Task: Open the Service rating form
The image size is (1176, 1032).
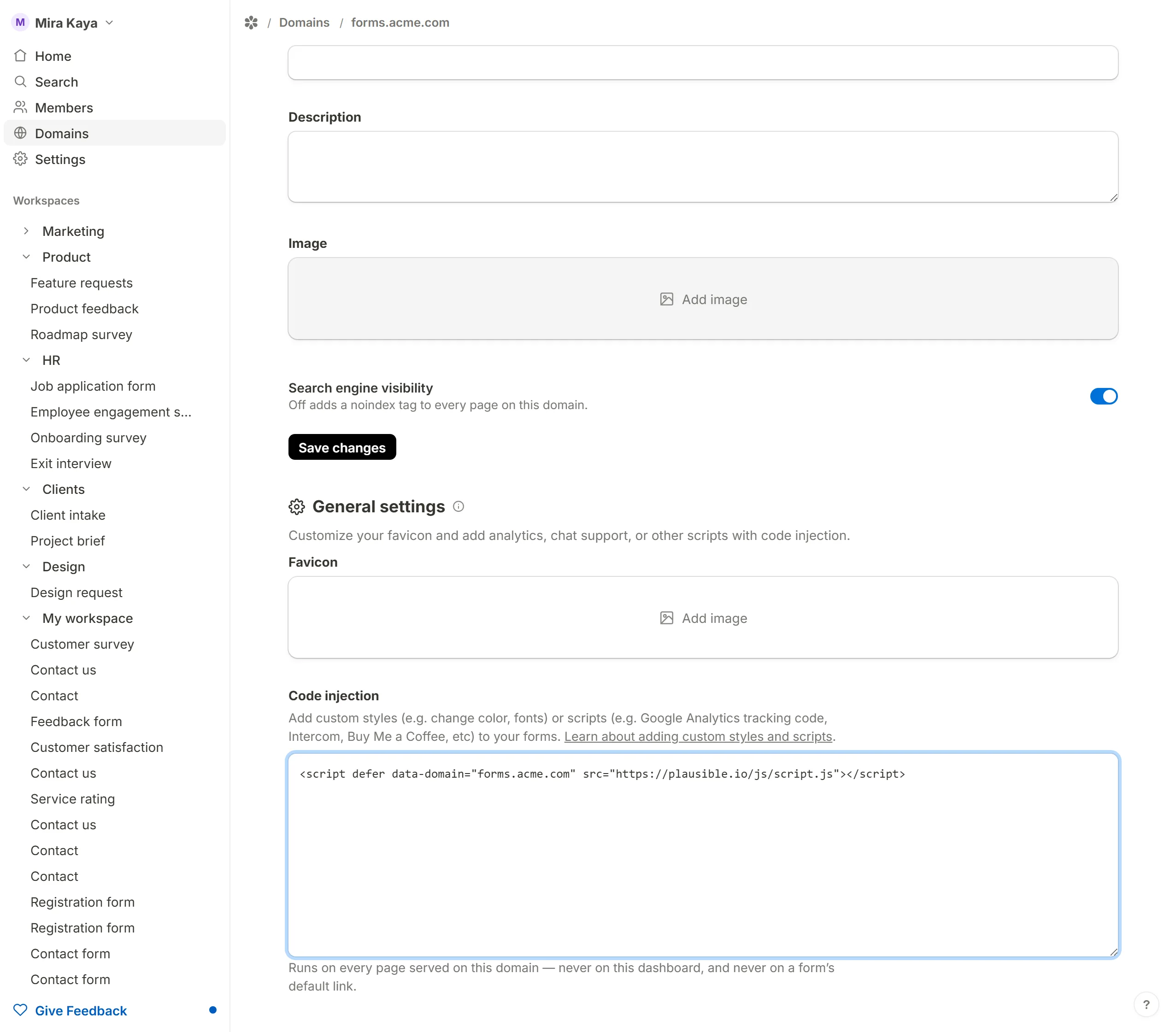Action: click(x=72, y=798)
